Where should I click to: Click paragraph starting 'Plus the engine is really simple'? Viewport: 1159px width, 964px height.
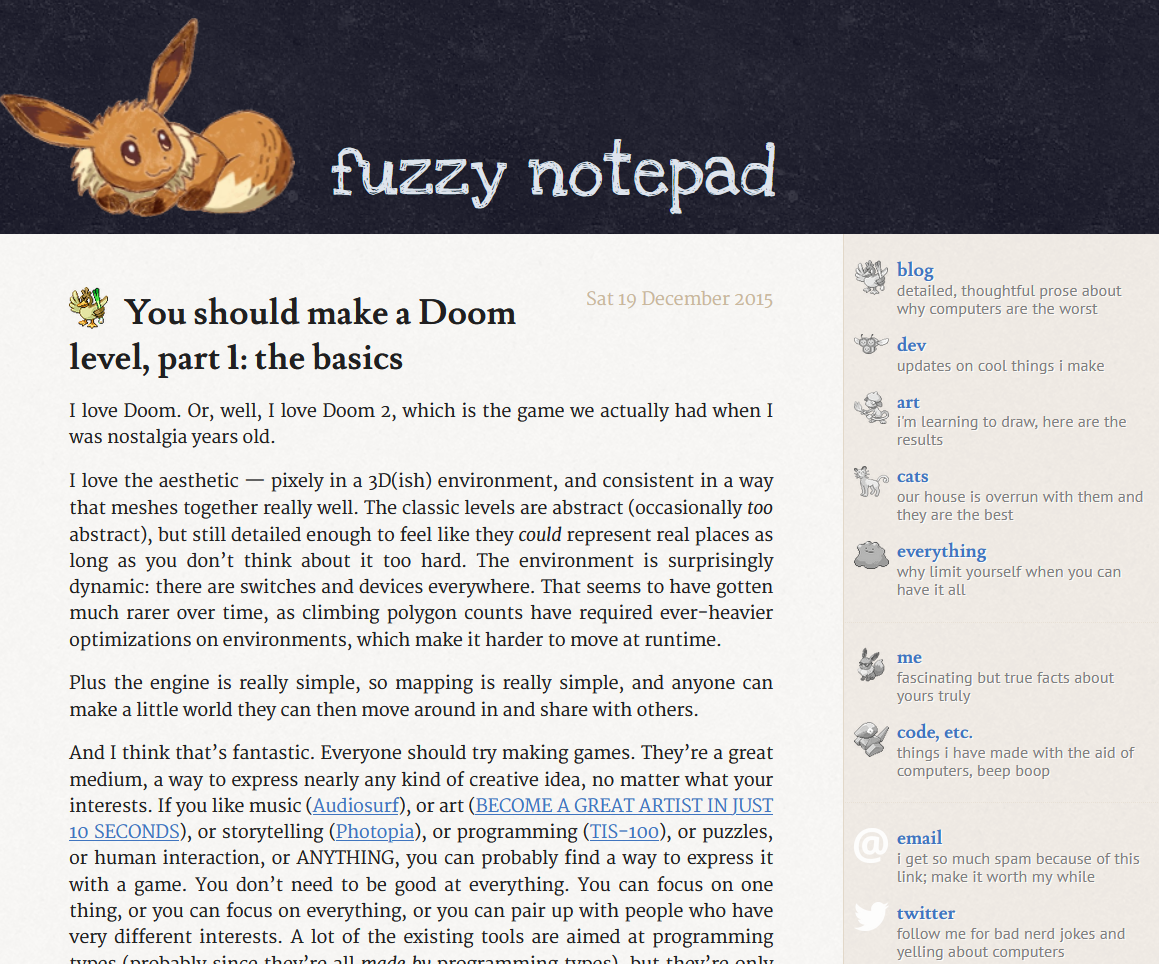coord(421,696)
